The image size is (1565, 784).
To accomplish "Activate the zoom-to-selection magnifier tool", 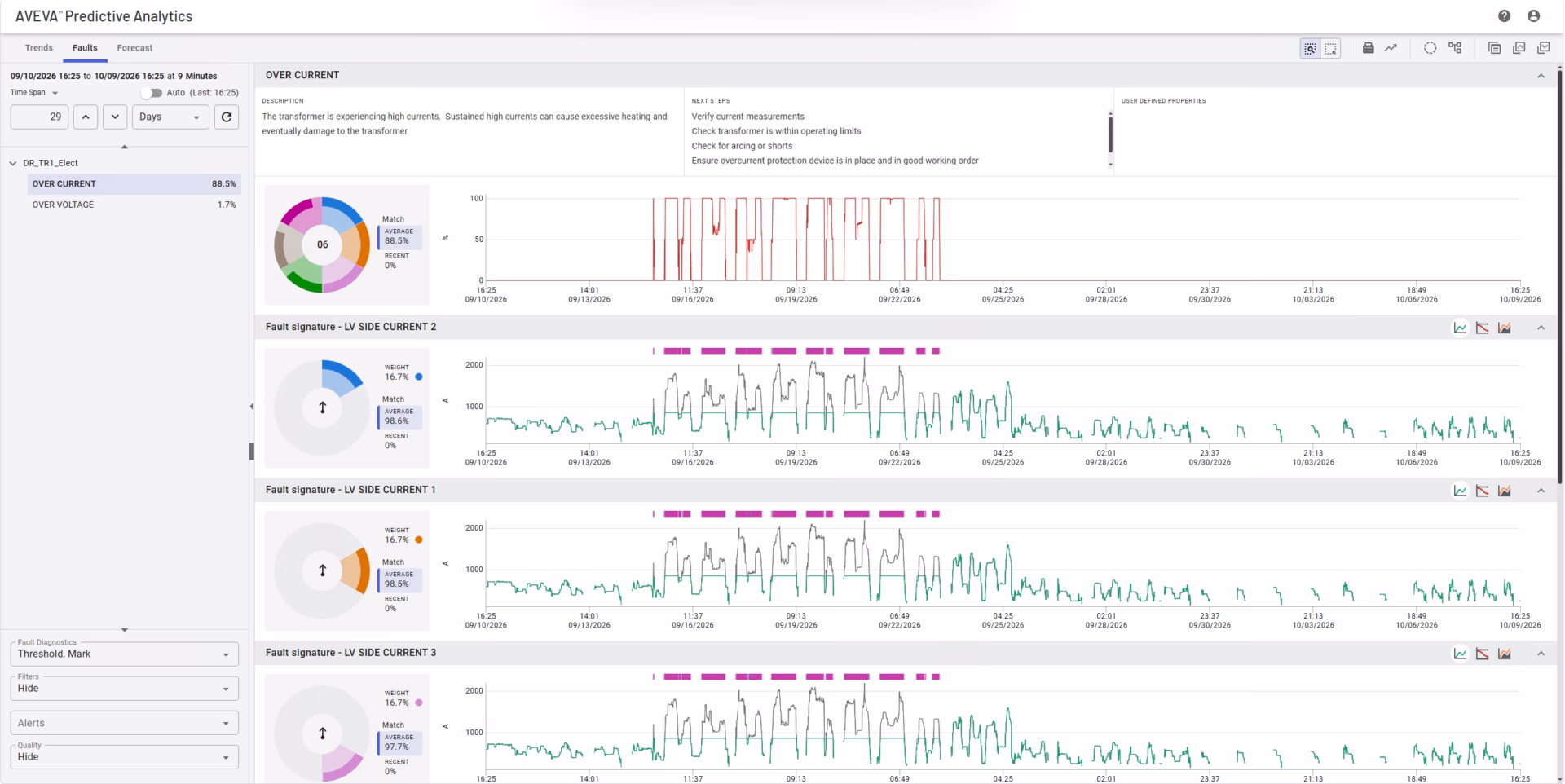I will click(1310, 49).
